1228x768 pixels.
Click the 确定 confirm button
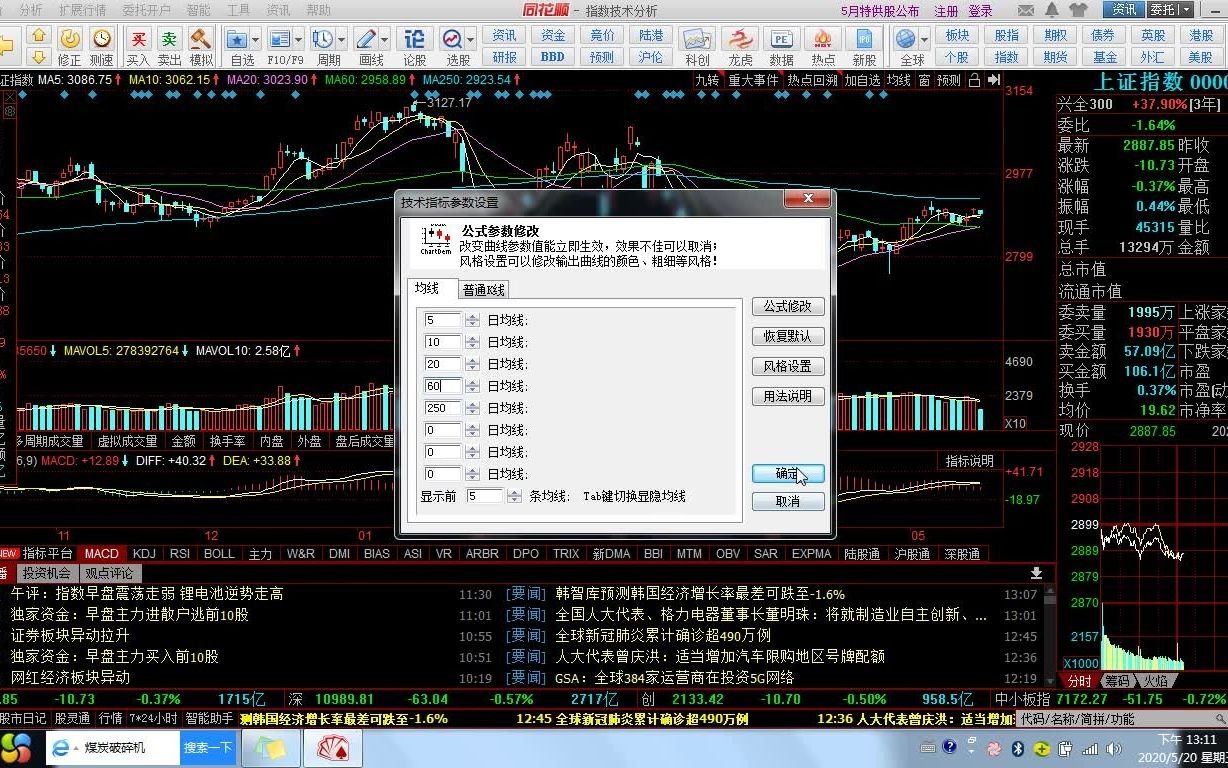point(787,474)
